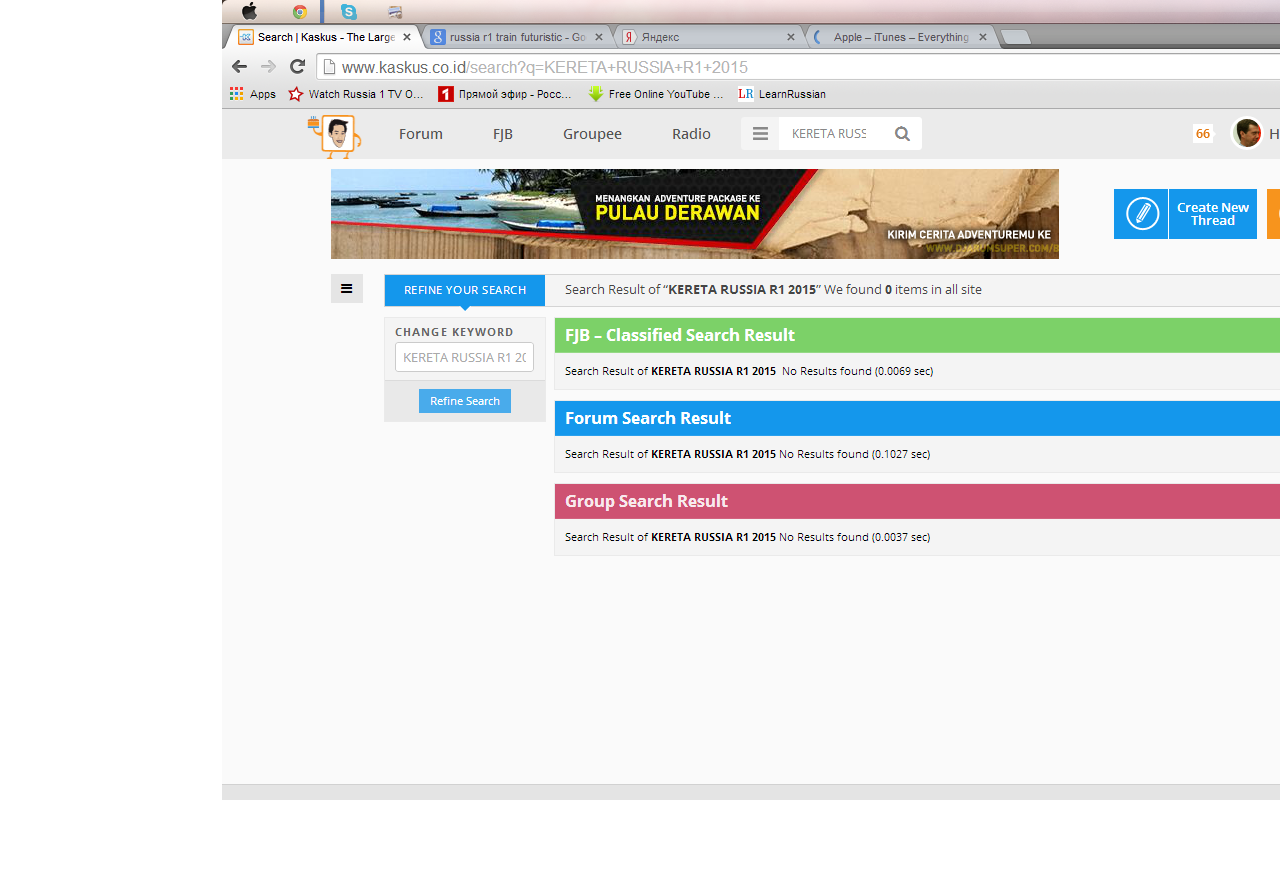Screen dimensions: 1280x880
Task: Click the 'No Results found (0.0069 sec)' text
Action: click(857, 371)
